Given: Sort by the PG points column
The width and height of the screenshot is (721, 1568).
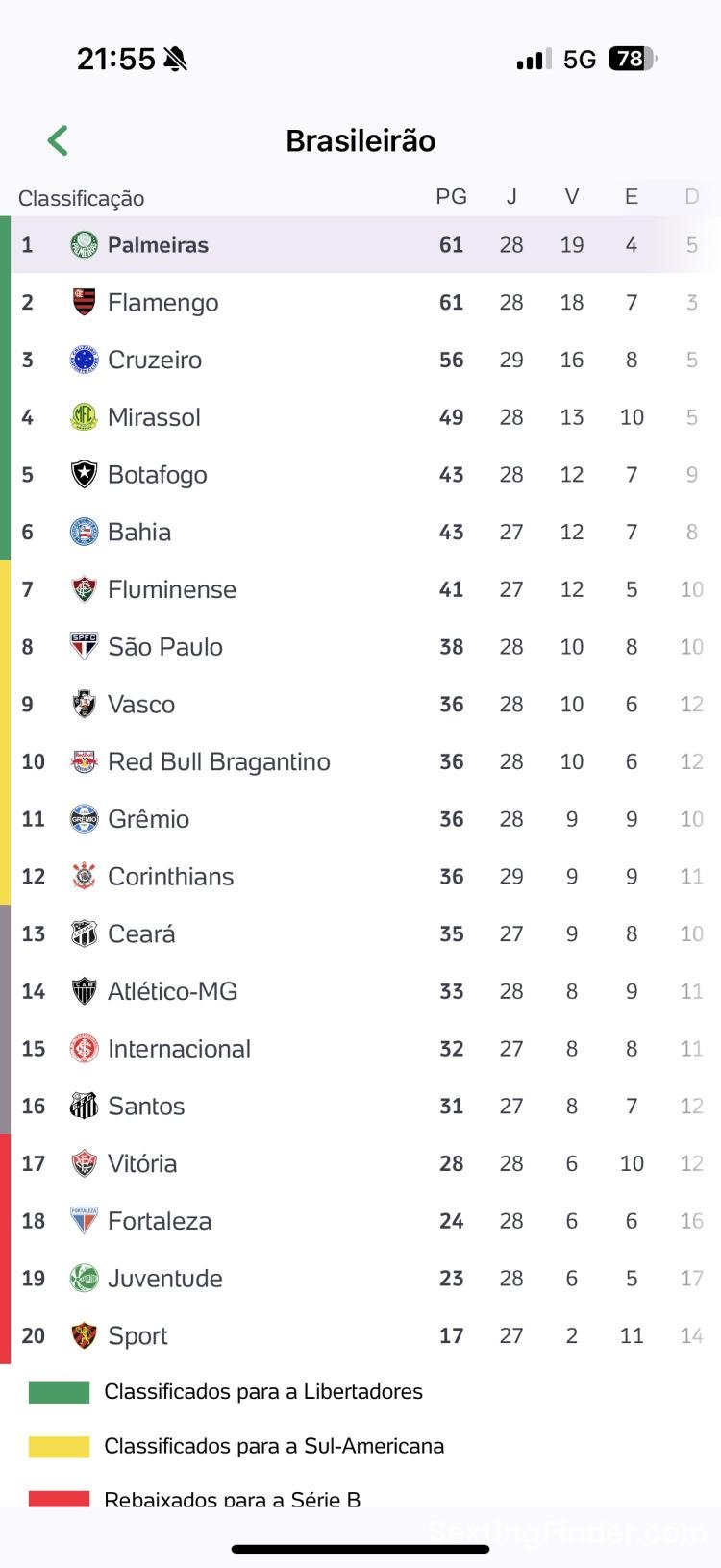Looking at the screenshot, I should 451,197.
